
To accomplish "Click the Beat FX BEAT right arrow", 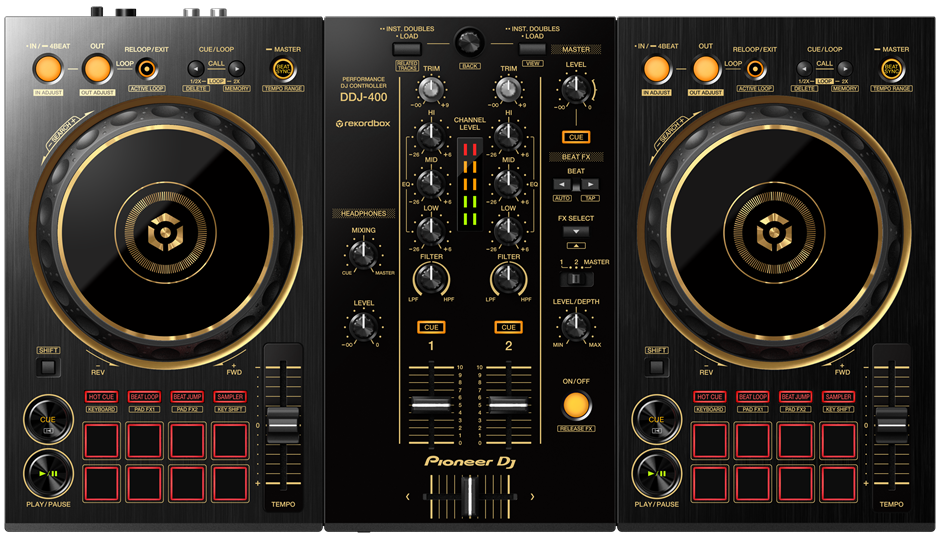I will (x=590, y=185).
